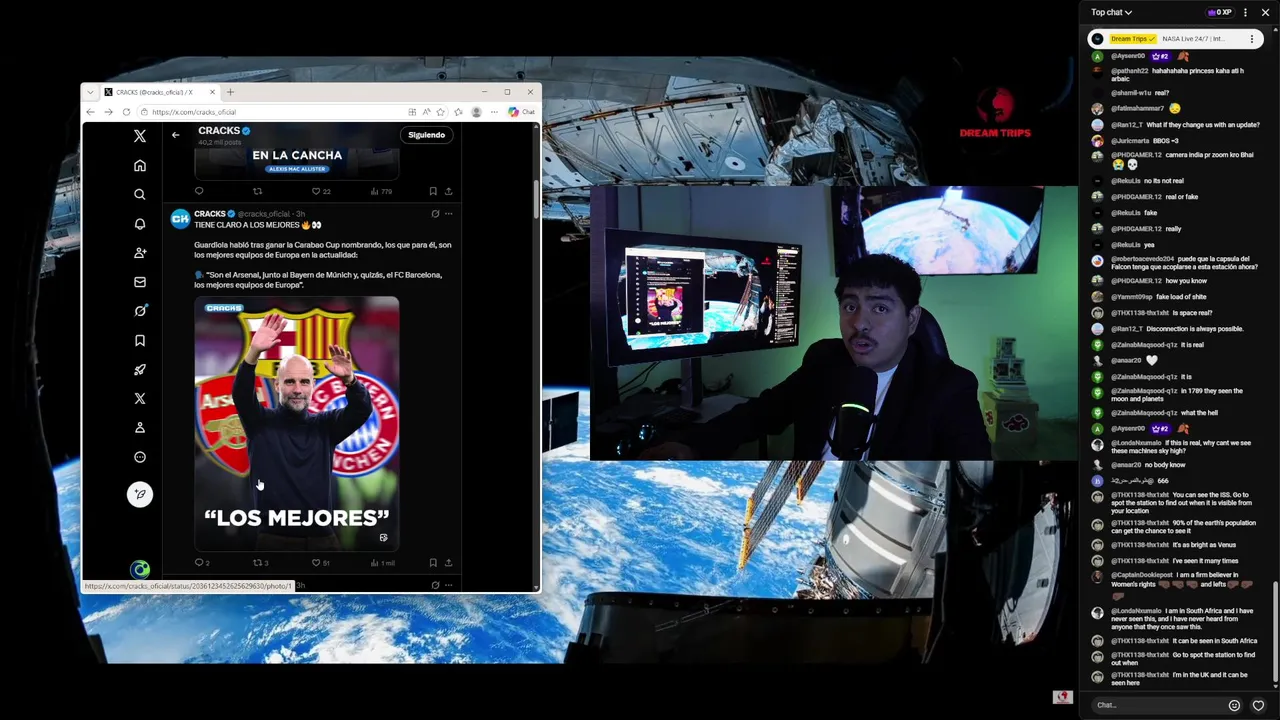Image resolution: width=1280 pixels, height=720 pixels.
Task: Open chat header three-dot options
Action: tap(1245, 12)
